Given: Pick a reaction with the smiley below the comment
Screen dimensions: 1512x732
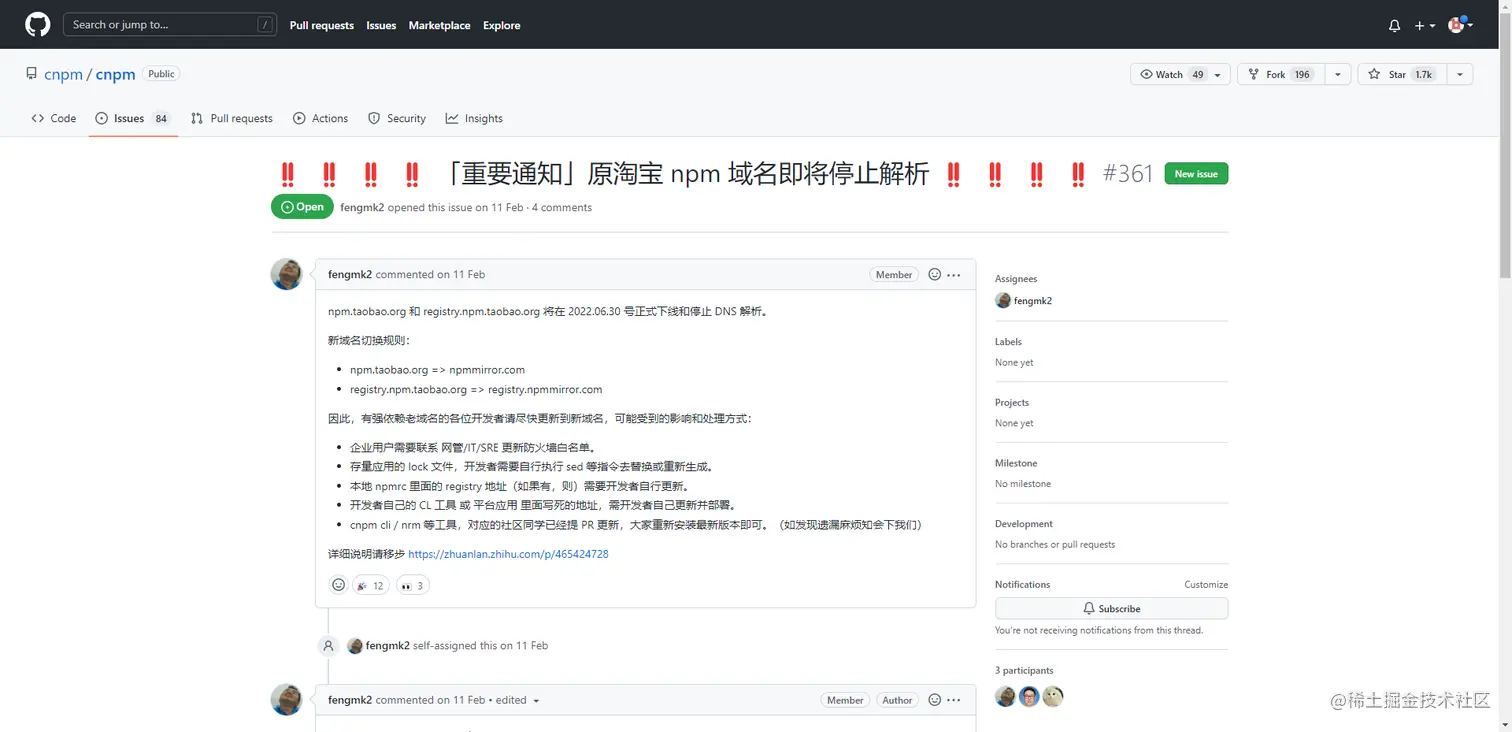Looking at the screenshot, I should (338, 585).
